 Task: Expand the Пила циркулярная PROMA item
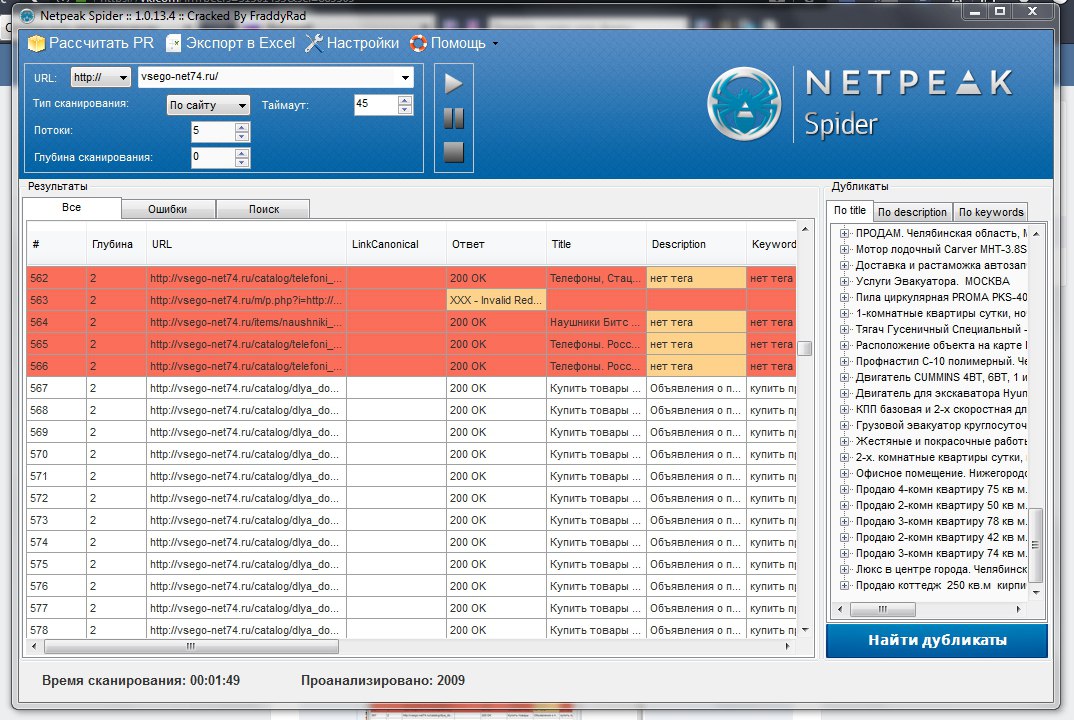[844, 297]
